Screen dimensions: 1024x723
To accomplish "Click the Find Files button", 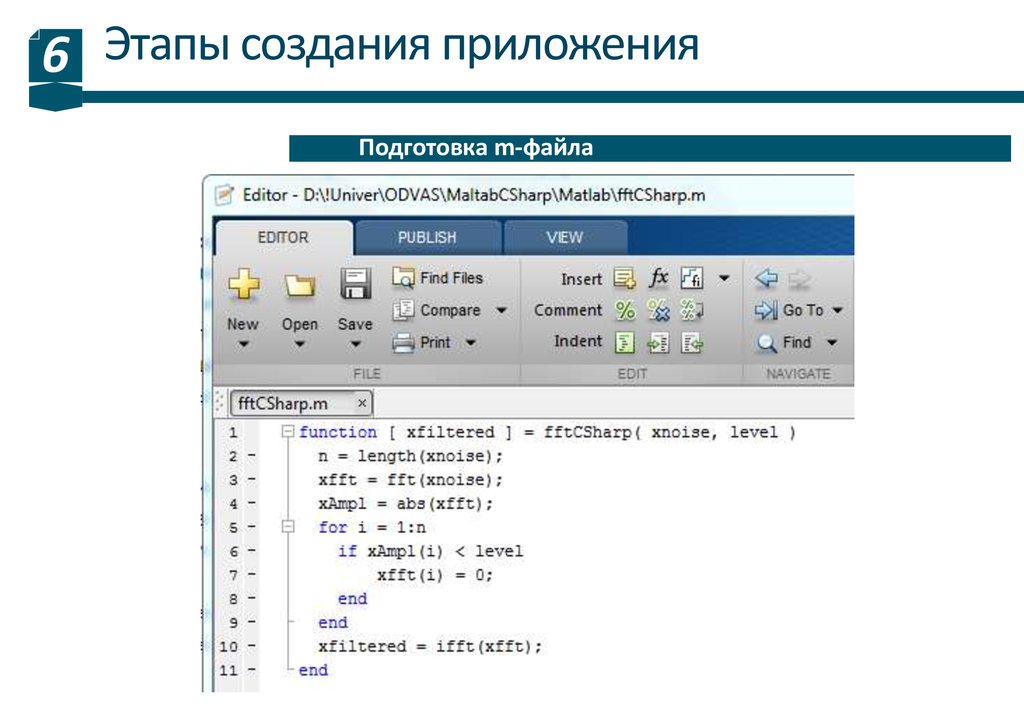I will [438, 278].
